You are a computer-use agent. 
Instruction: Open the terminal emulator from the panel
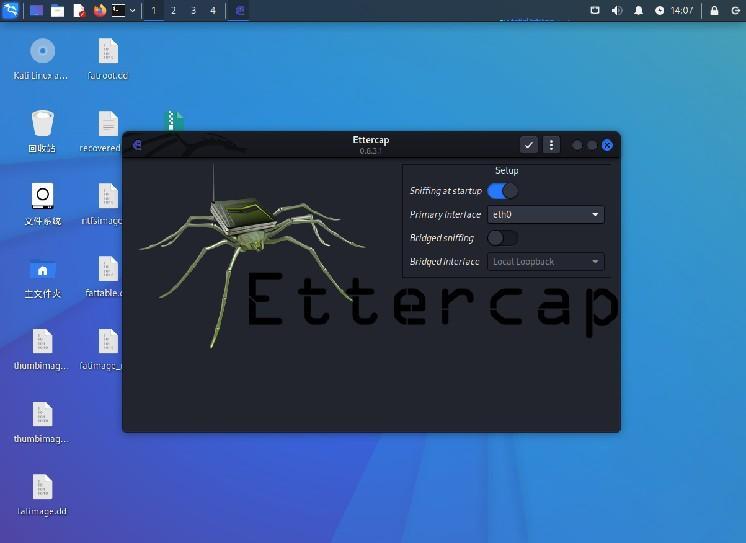pos(118,10)
